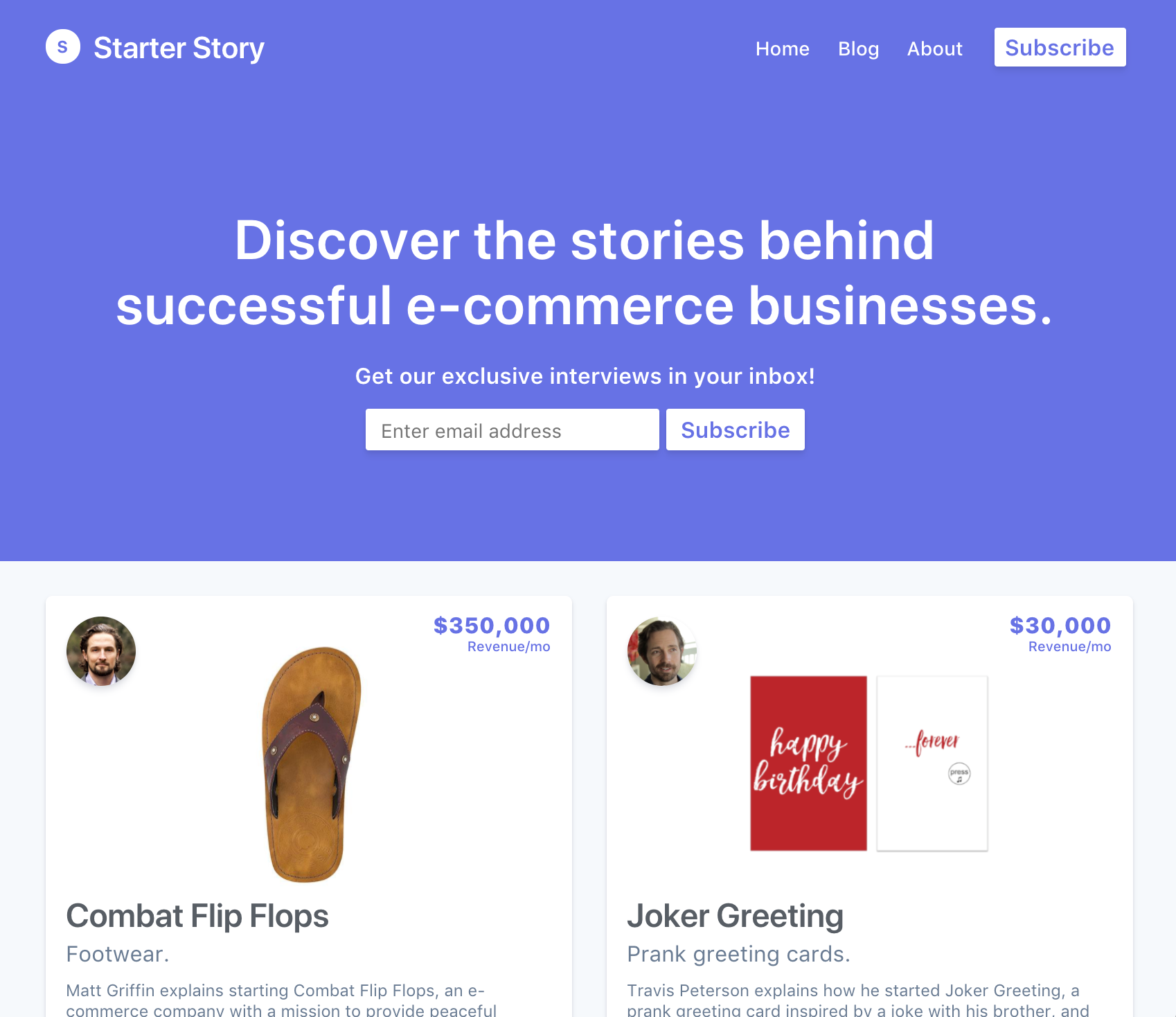This screenshot has width=1176, height=1017.
Task: Open the red happy birthday card image
Action: pyautogui.click(x=808, y=763)
